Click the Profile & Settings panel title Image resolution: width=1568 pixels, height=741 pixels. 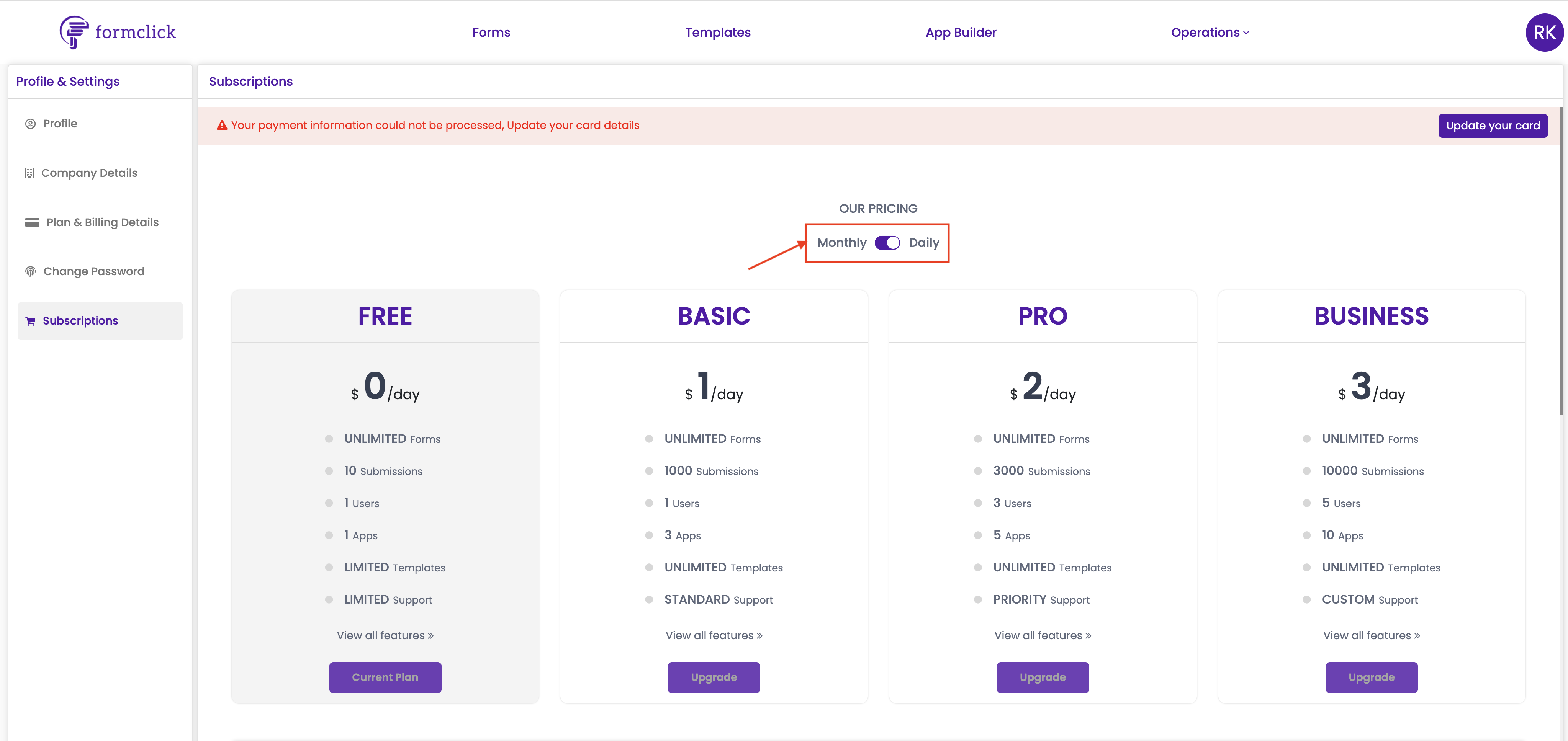tap(67, 82)
